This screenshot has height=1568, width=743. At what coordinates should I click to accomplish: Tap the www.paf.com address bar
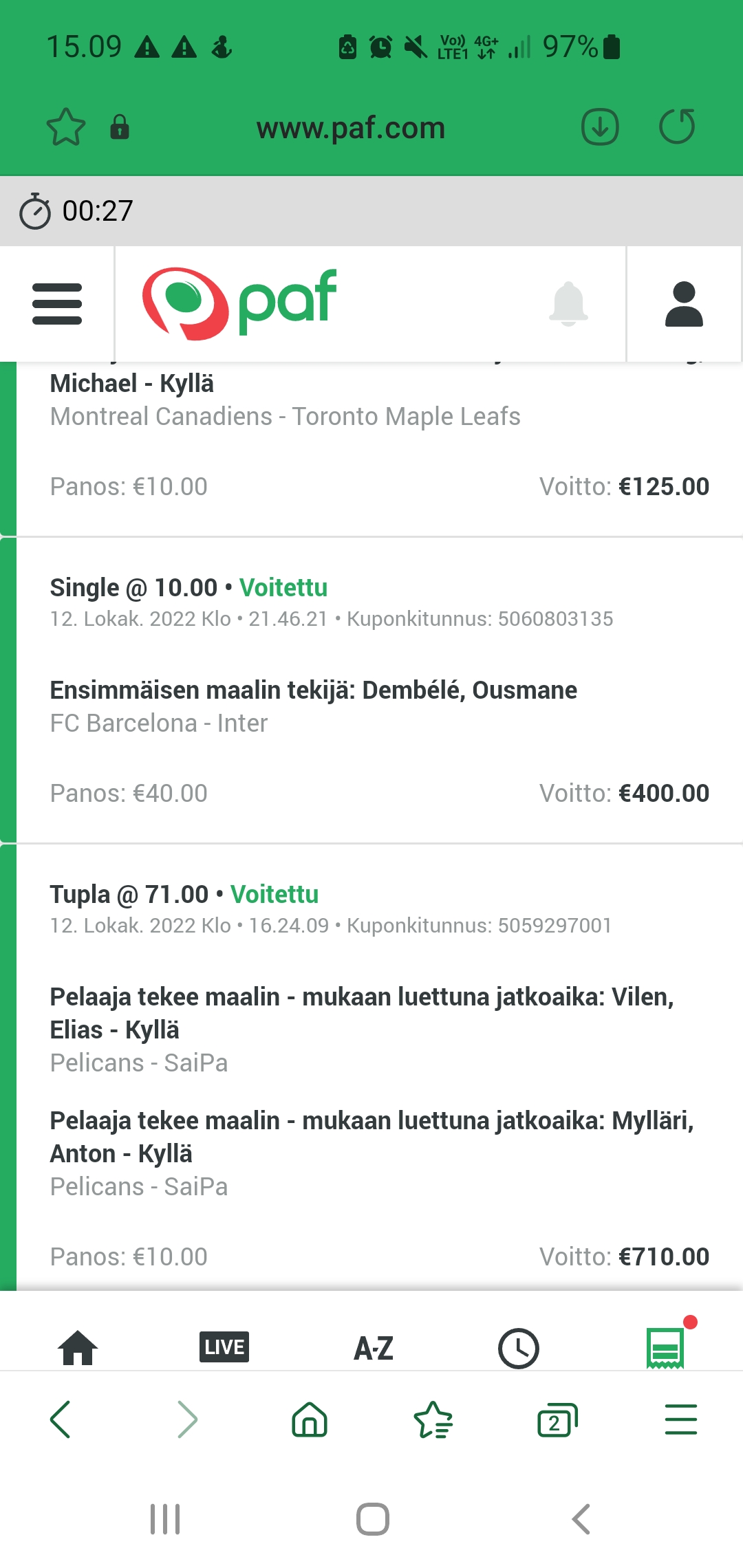[351, 128]
